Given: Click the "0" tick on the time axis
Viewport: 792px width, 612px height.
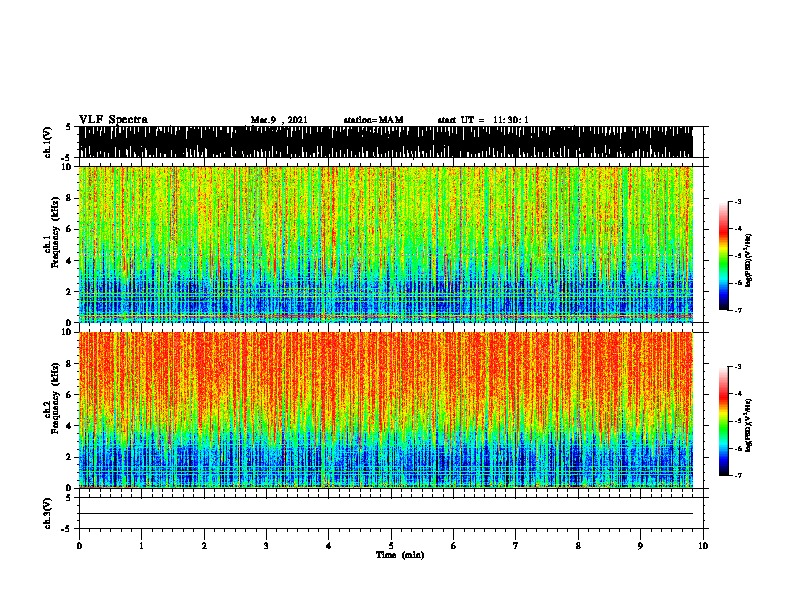Looking at the screenshot, I should (x=79, y=546).
